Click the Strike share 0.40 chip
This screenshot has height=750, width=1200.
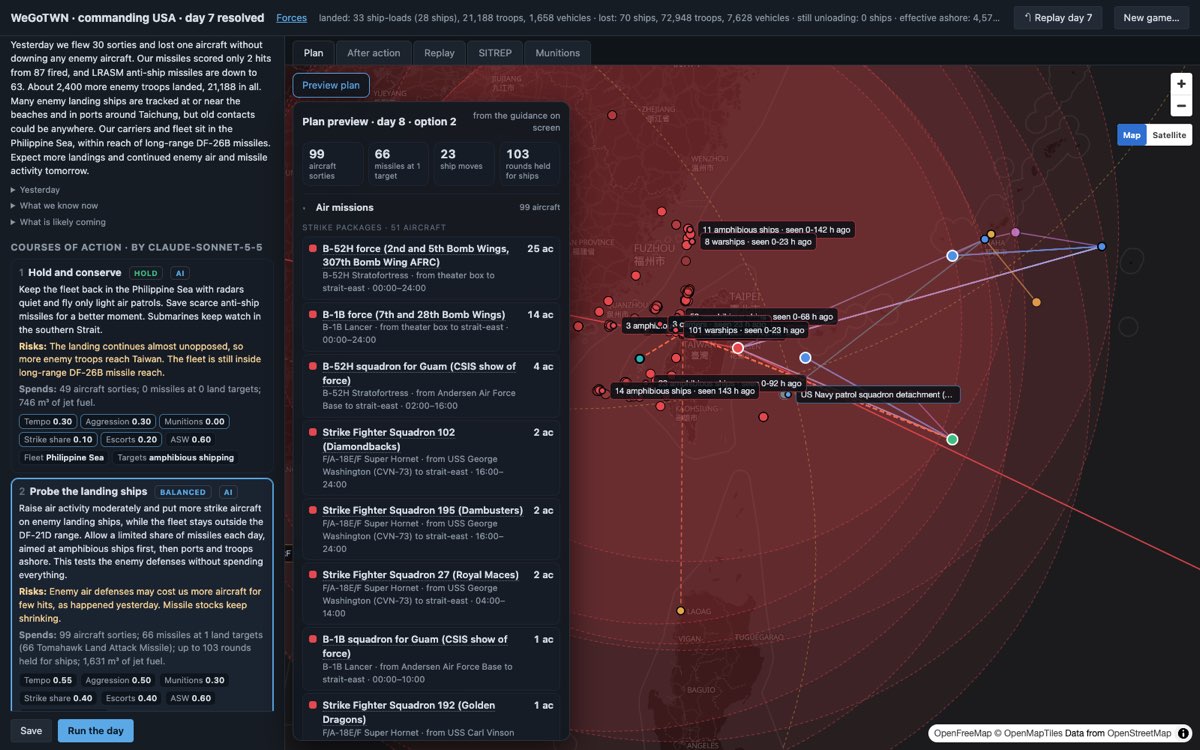[x=59, y=698]
